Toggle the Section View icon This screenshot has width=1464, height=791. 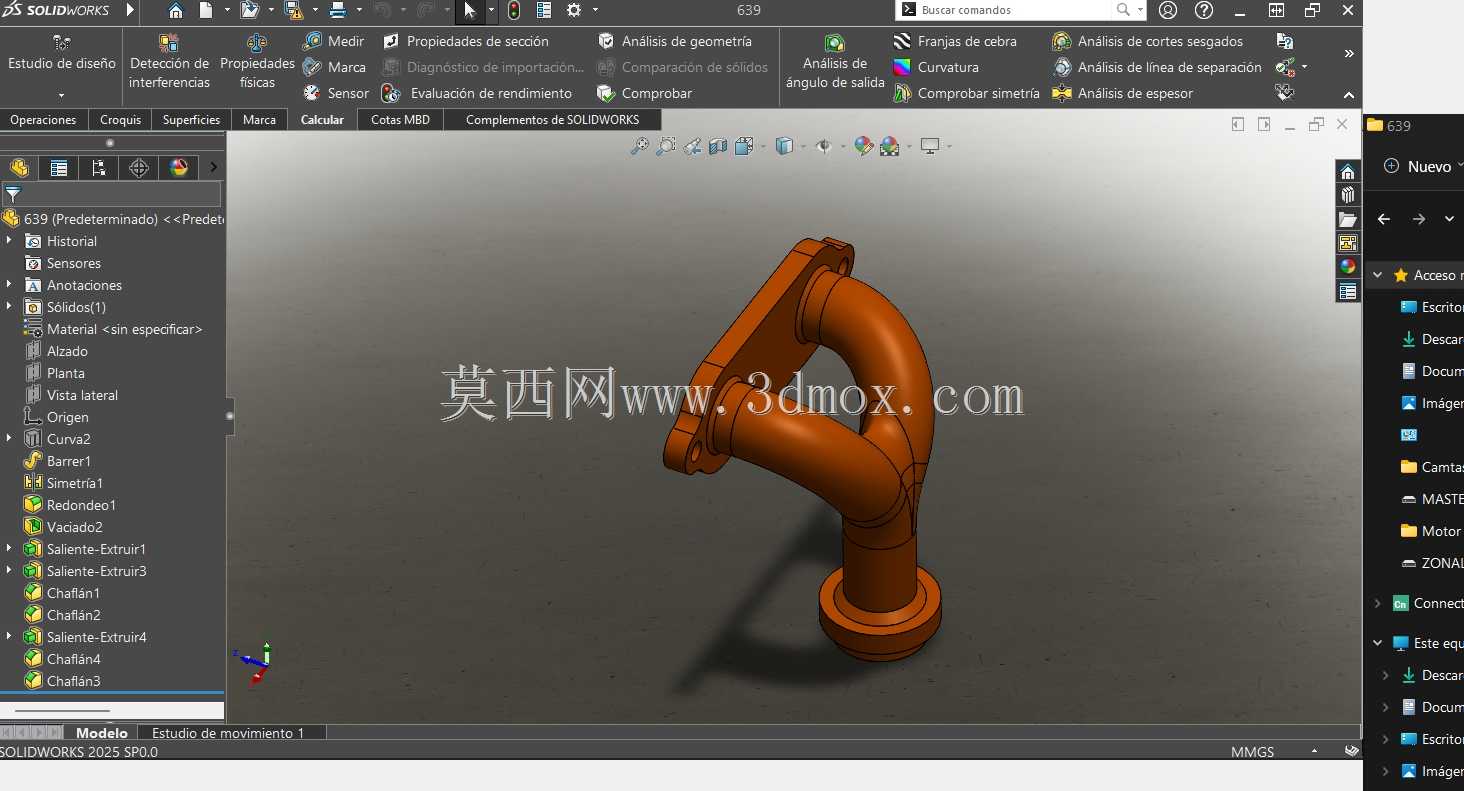point(718,146)
